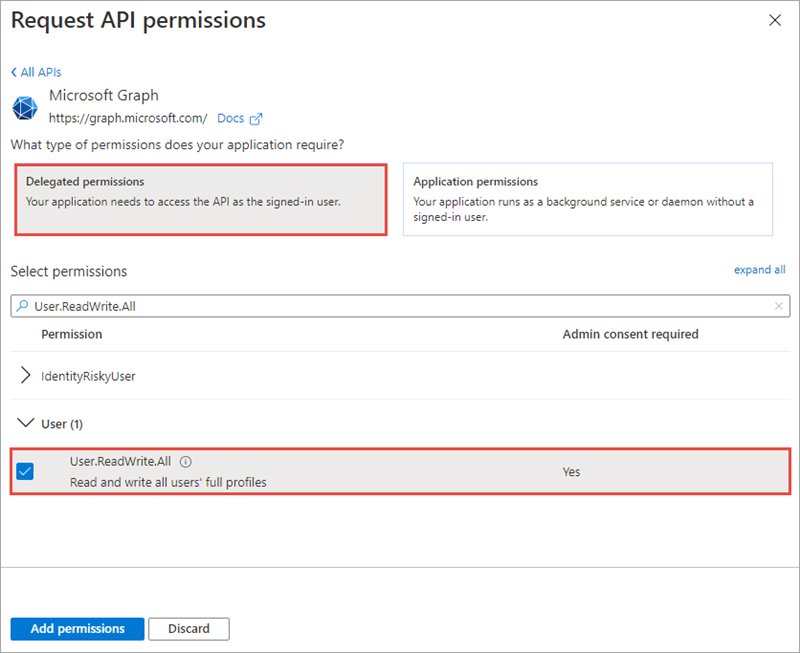Select the Application permissions card
800x653 pixels.
pos(588,199)
